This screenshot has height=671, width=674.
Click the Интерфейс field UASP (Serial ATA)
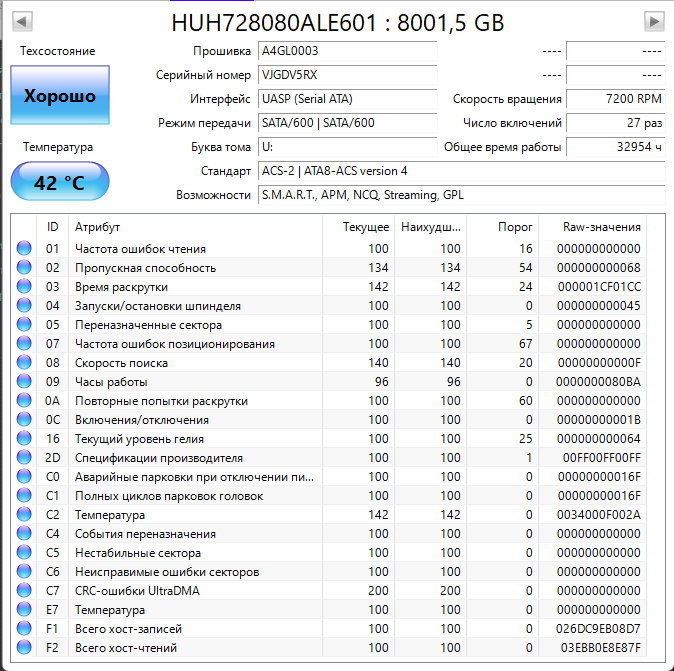(x=347, y=99)
